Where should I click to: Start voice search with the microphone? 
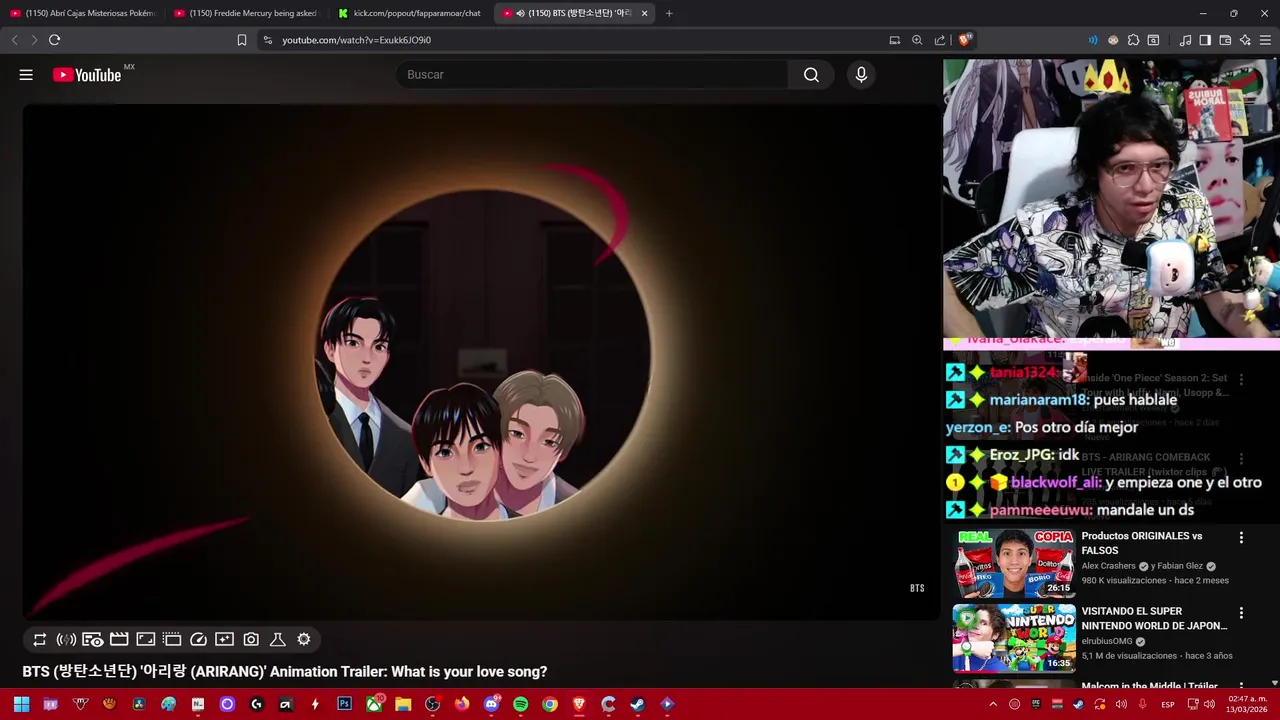[x=861, y=75]
